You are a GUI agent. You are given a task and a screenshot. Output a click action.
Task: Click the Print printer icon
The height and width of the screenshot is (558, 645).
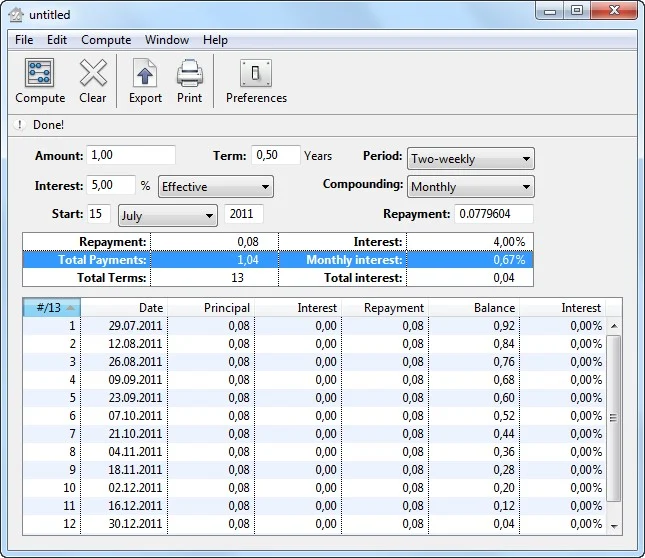coord(190,73)
